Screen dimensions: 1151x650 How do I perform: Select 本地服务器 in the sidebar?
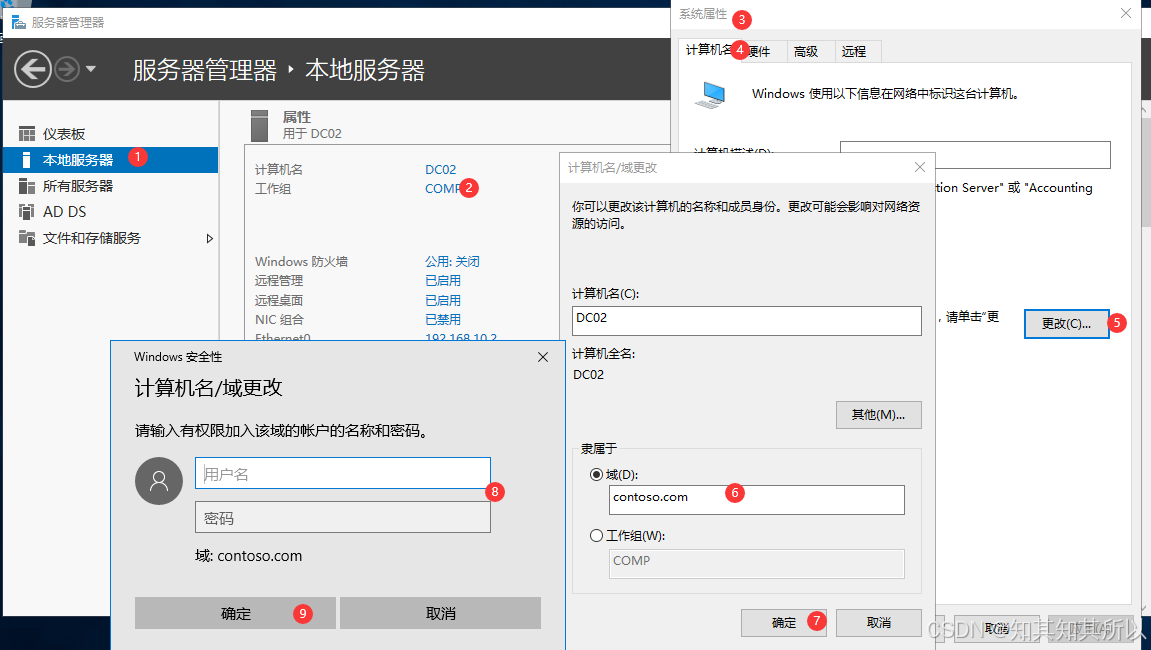coord(111,159)
